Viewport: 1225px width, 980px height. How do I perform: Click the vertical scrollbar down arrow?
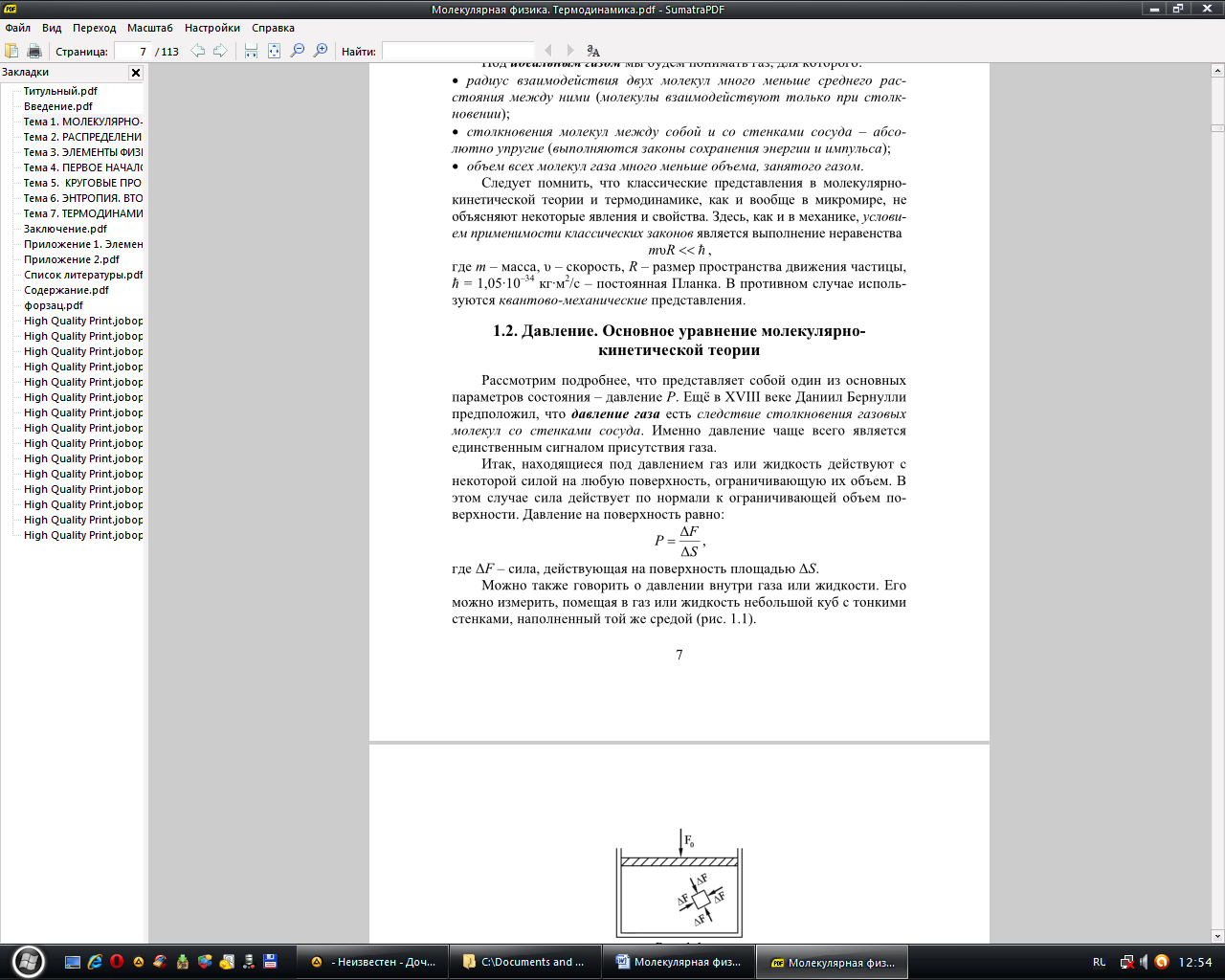coord(1217,936)
